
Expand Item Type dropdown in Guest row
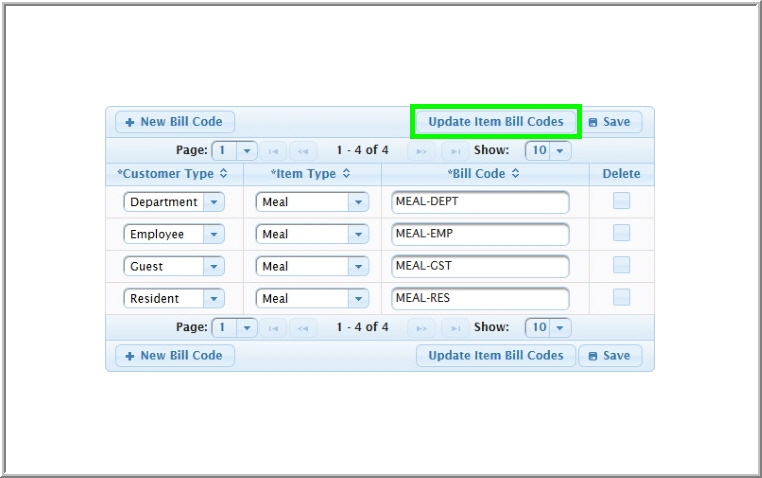click(x=358, y=266)
